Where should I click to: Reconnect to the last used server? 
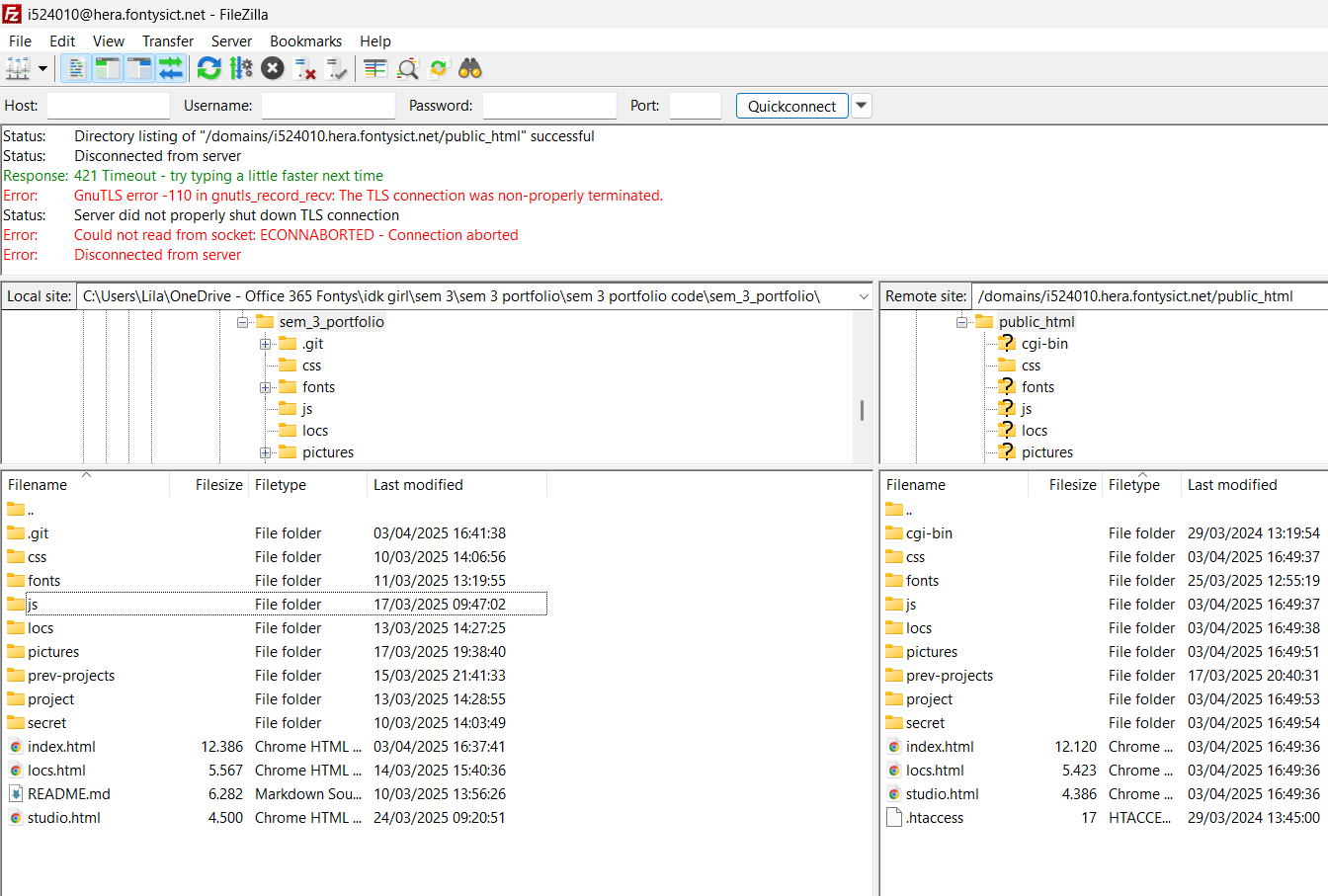(337, 68)
